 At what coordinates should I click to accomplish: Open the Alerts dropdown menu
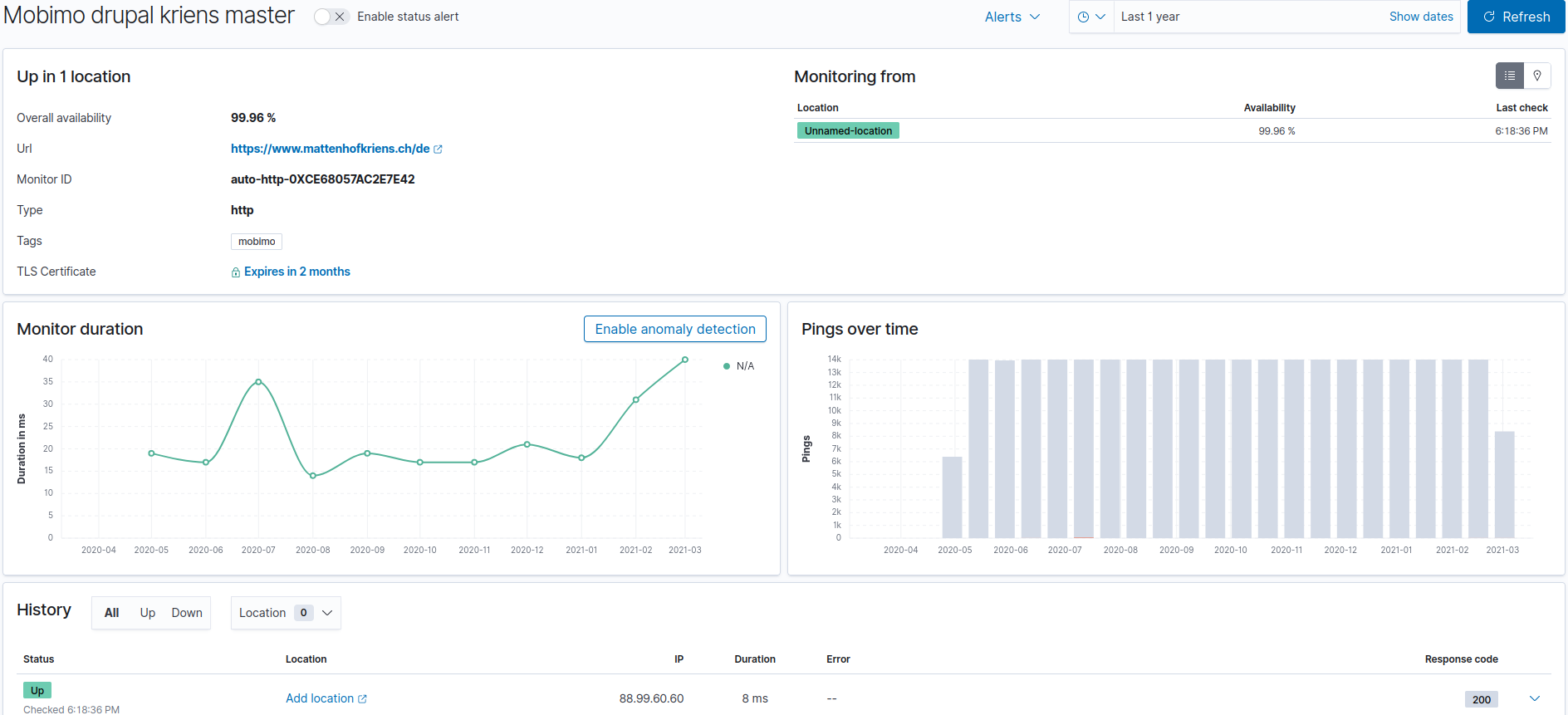click(1012, 17)
